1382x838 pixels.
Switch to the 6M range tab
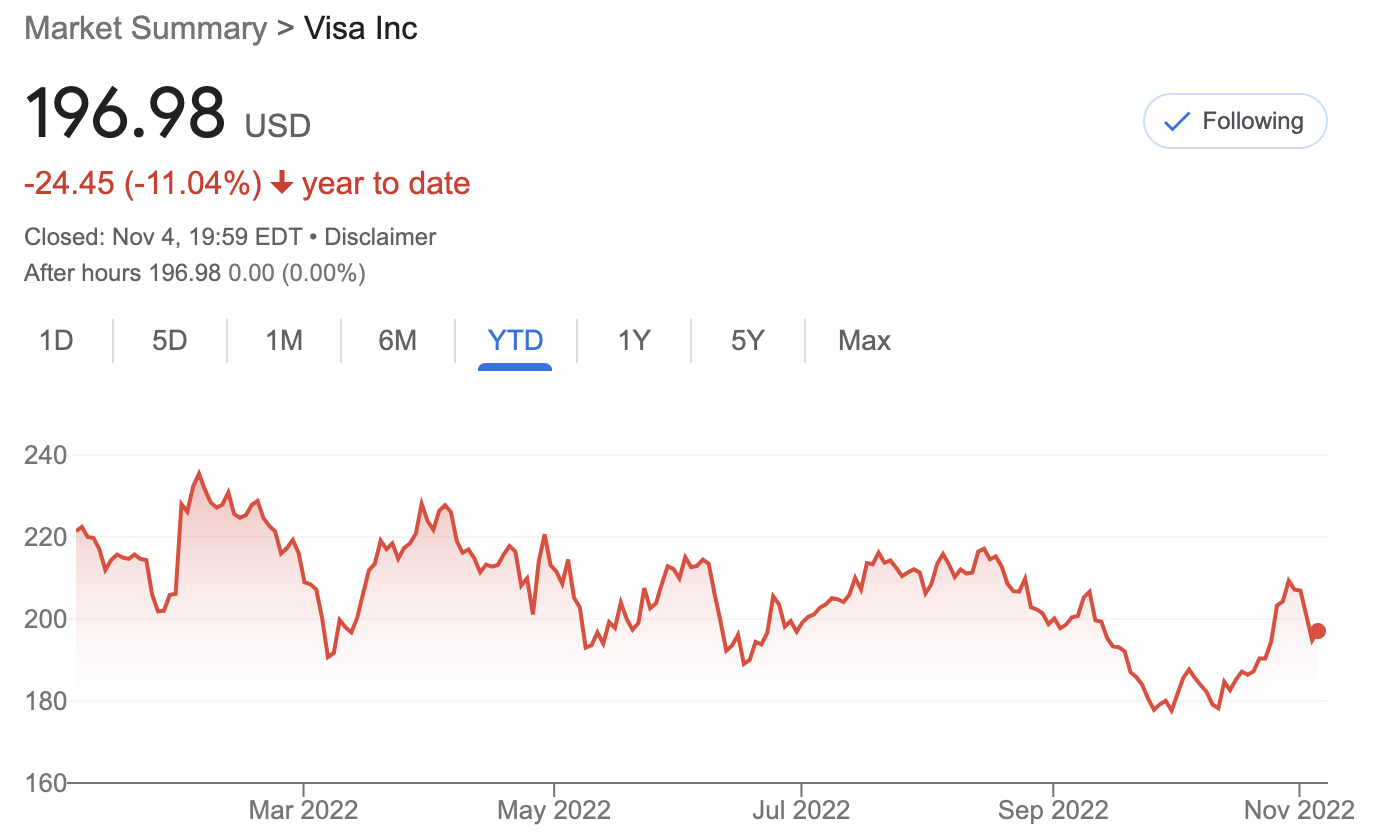397,341
